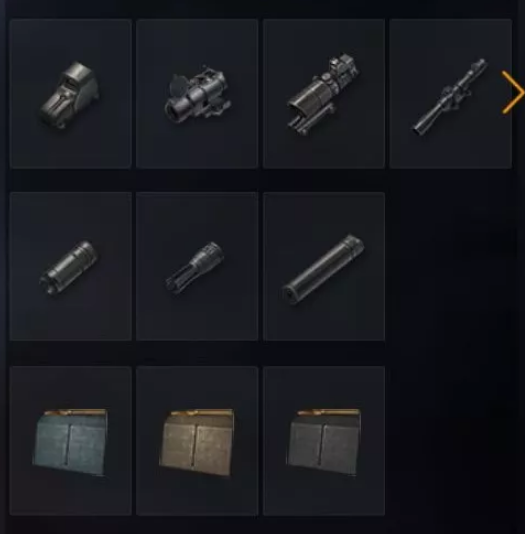Choose the pronged flash hider muzzle
Image resolution: width=525 pixels, height=534 pixels.
[197, 266]
